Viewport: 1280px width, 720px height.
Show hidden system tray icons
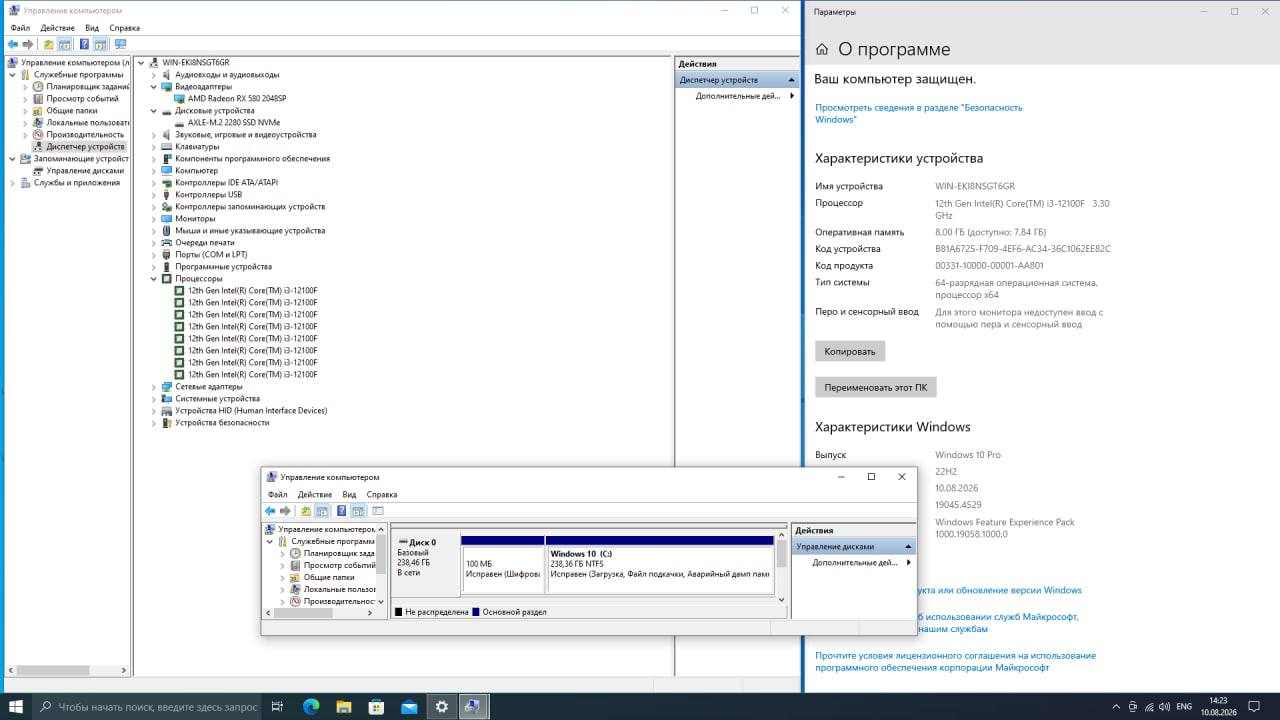pyautogui.click(x=1116, y=706)
